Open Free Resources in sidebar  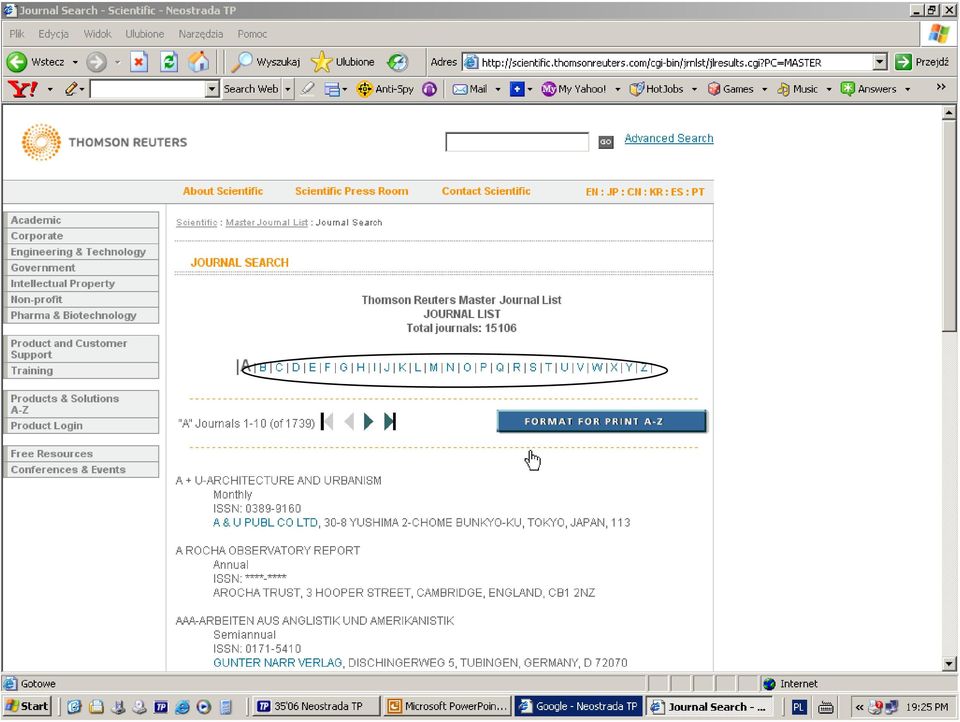coord(81,454)
